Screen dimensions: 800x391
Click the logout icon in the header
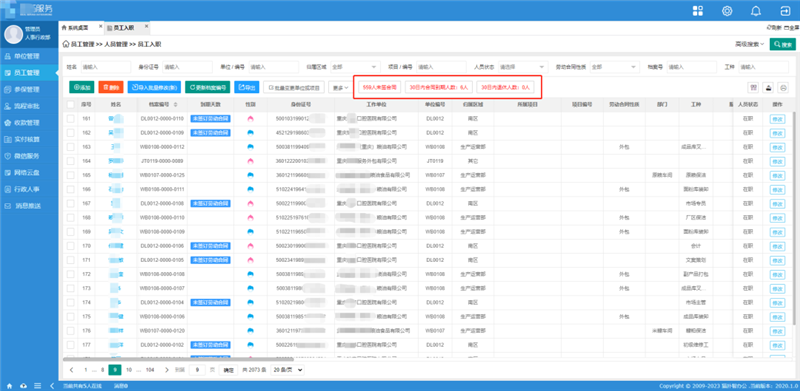coord(785,11)
